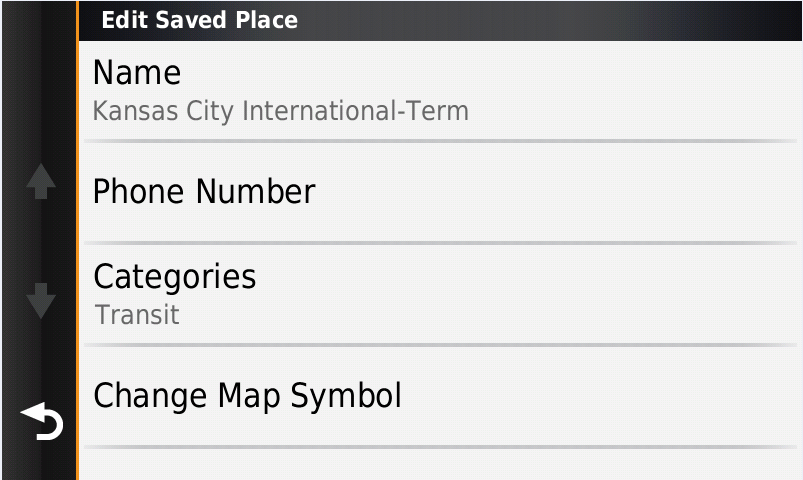Image resolution: width=803 pixels, height=480 pixels.
Task: Click the orange divider beside the sidebar
Action: pos(78,240)
